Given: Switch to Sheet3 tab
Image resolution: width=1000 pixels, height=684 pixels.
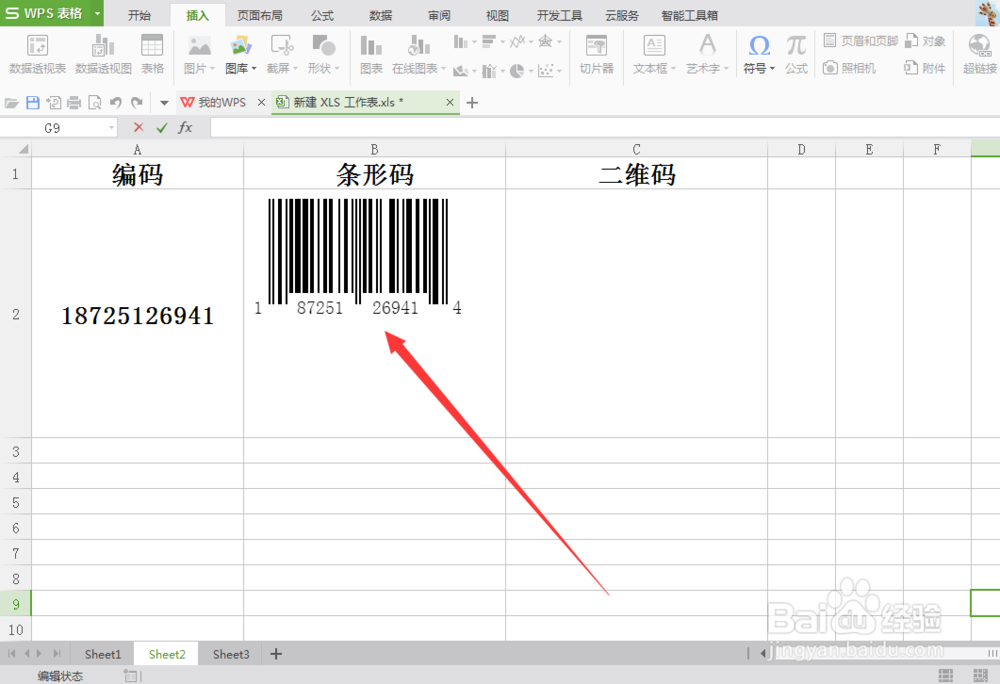Looking at the screenshot, I should point(231,655).
